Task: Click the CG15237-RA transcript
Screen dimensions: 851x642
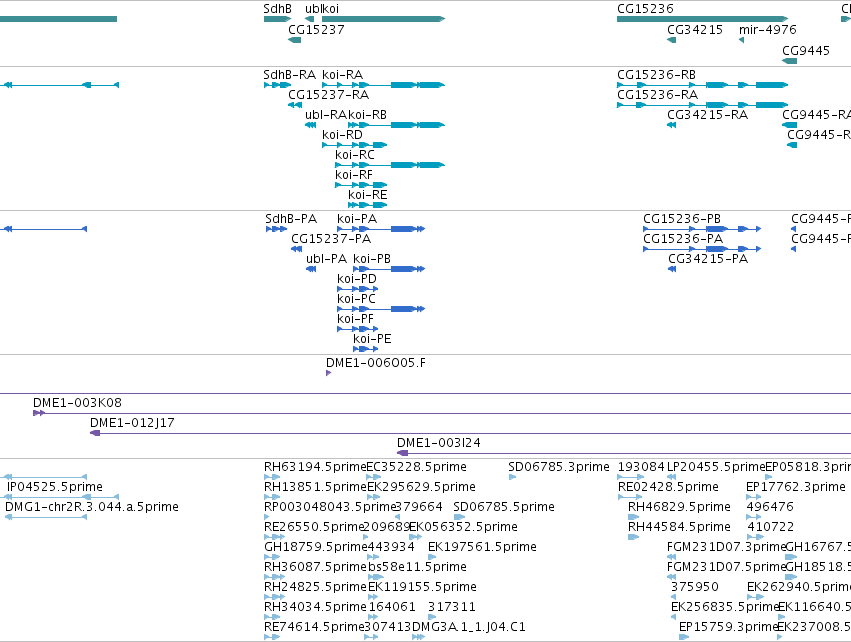Action: [295, 105]
